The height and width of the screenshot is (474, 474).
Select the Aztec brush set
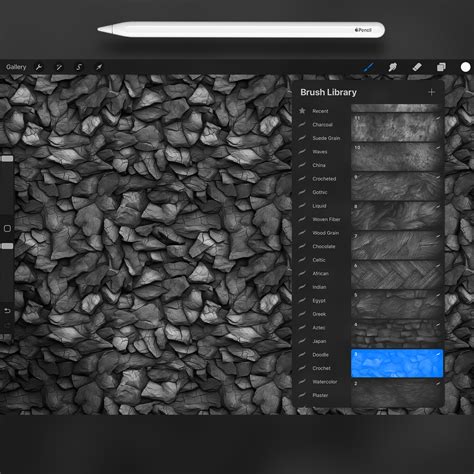(319, 328)
